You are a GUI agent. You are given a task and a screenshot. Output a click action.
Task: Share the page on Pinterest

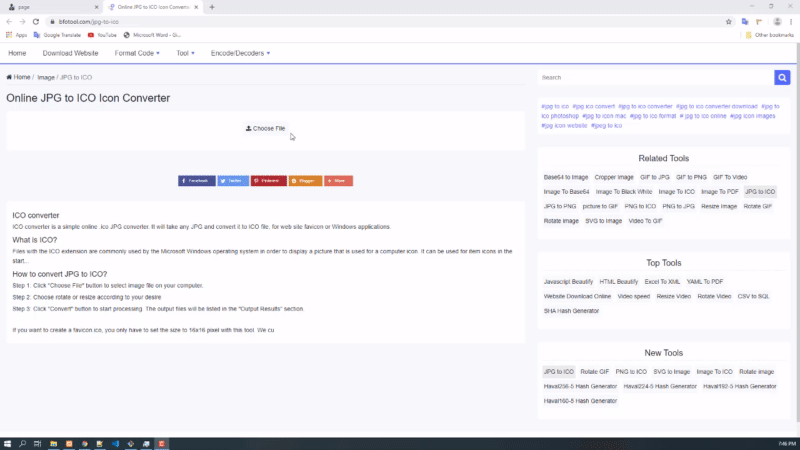pyautogui.click(x=268, y=181)
